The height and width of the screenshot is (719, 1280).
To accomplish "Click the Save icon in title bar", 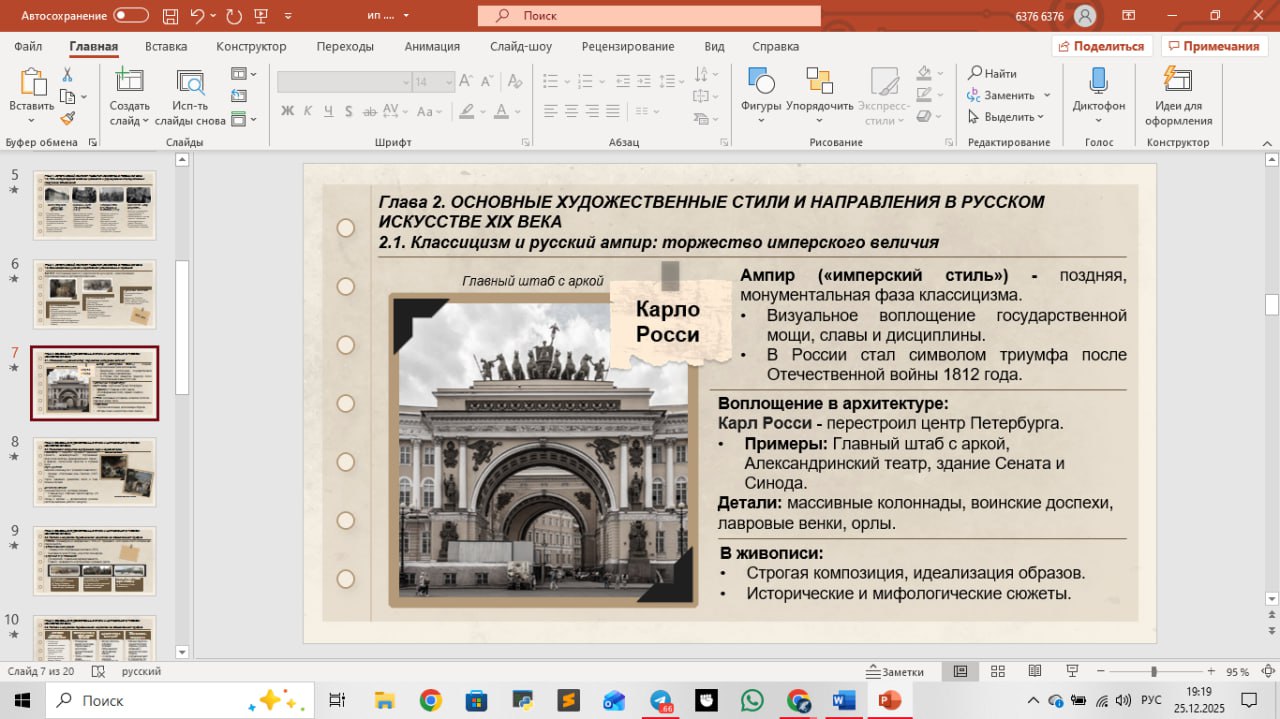I will (x=169, y=15).
